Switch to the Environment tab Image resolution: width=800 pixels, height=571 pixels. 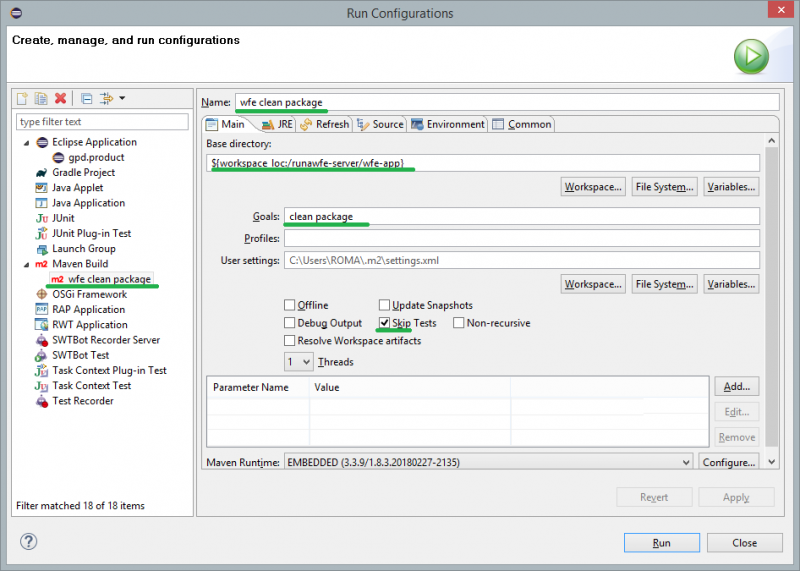[448, 125]
